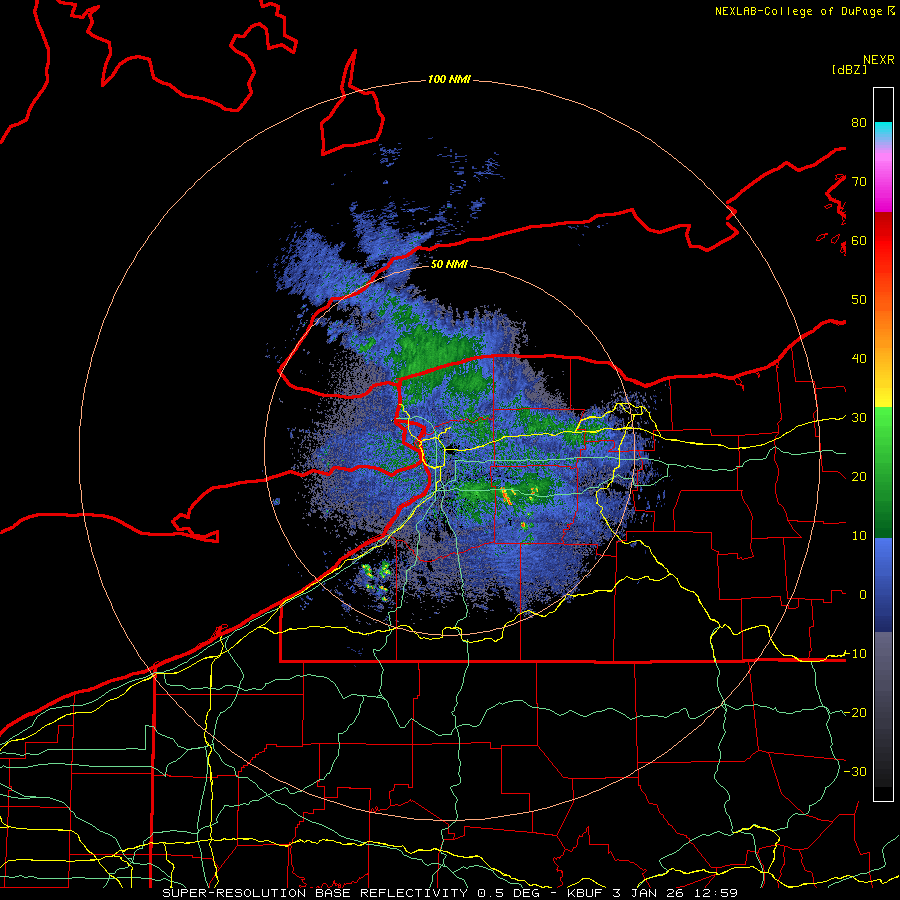Click the KBUF station identifier in the caption
The width and height of the screenshot is (900, 900).
pos(585,893)
